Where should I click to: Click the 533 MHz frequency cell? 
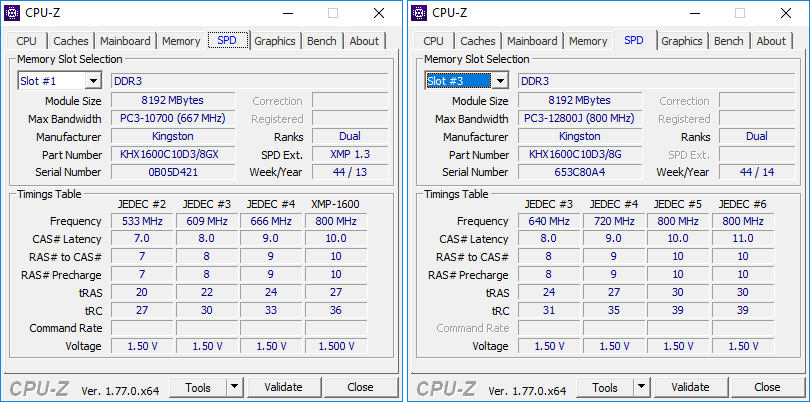click(143, 221)
